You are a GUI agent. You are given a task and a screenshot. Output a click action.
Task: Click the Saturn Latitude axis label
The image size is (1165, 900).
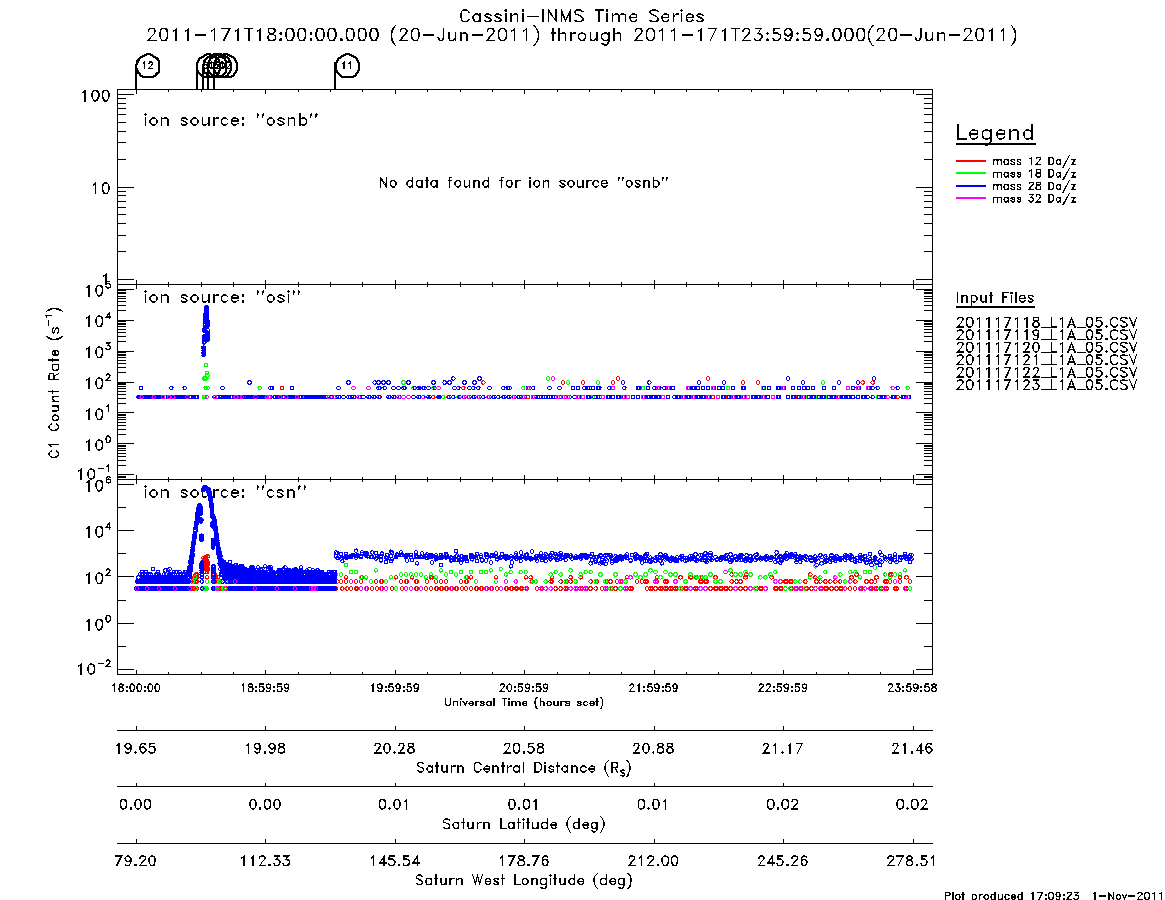click(x=523, y=824)
